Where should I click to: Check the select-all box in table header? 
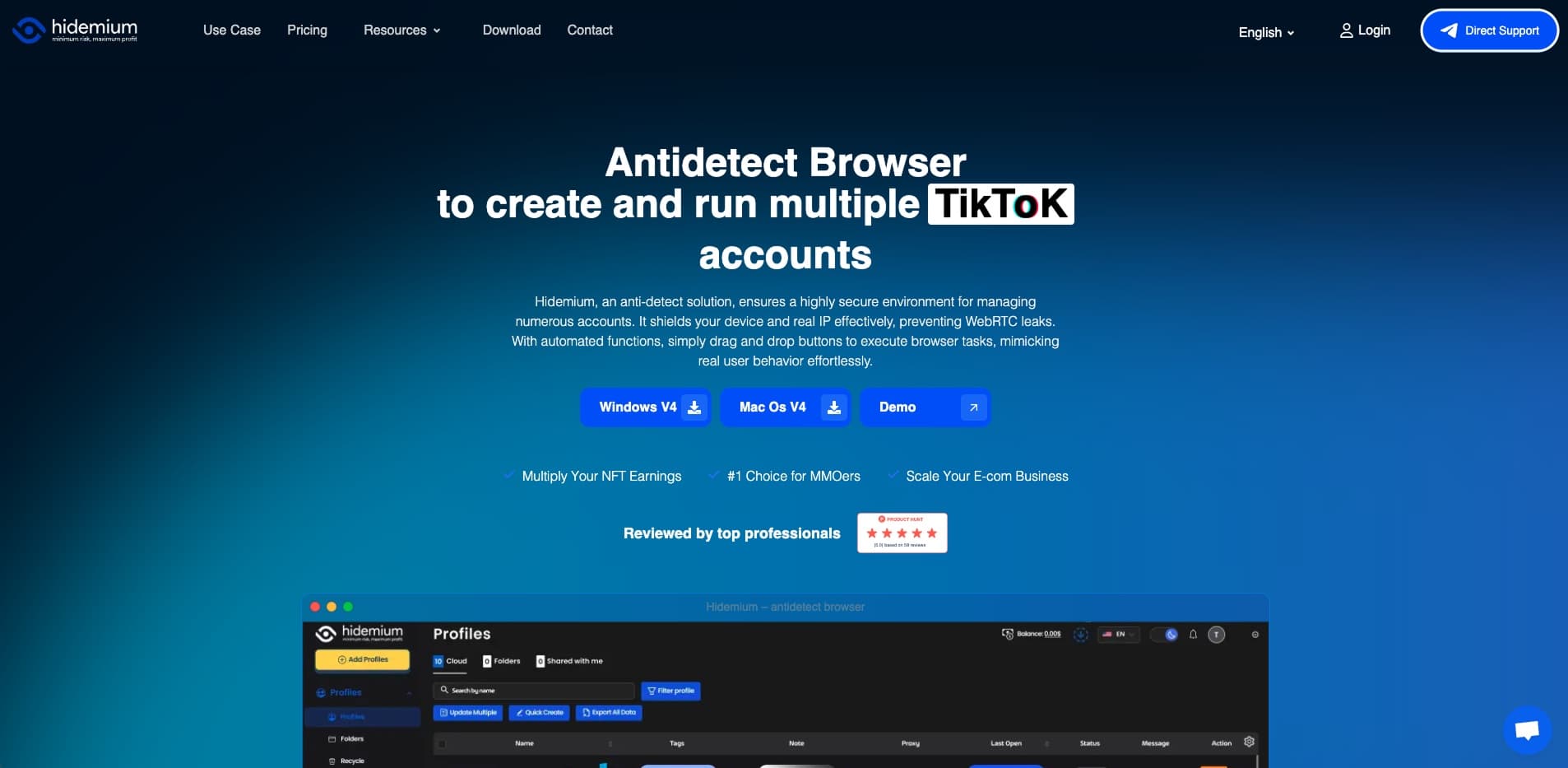[442, 743]
